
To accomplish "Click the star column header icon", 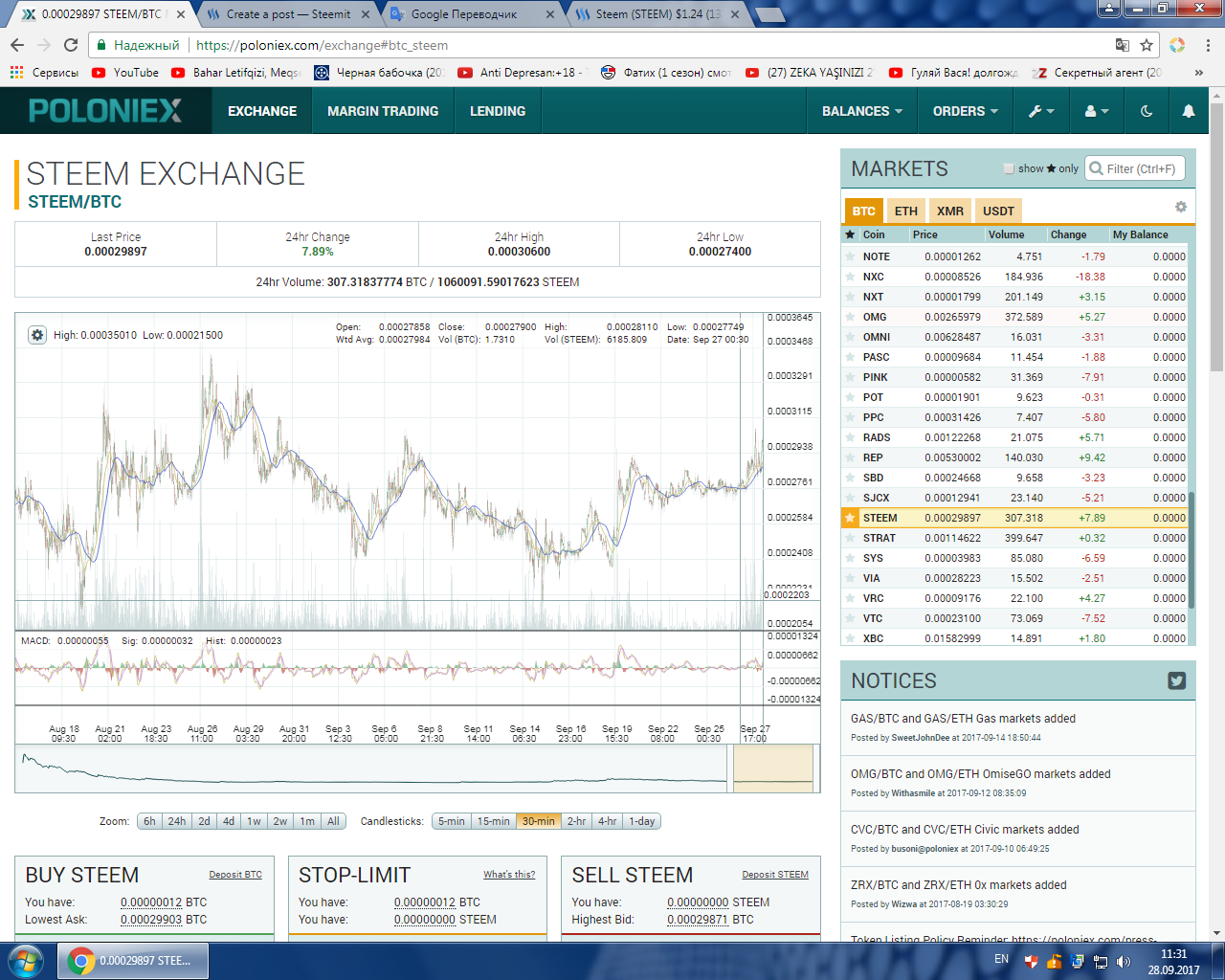I will 850,234.
